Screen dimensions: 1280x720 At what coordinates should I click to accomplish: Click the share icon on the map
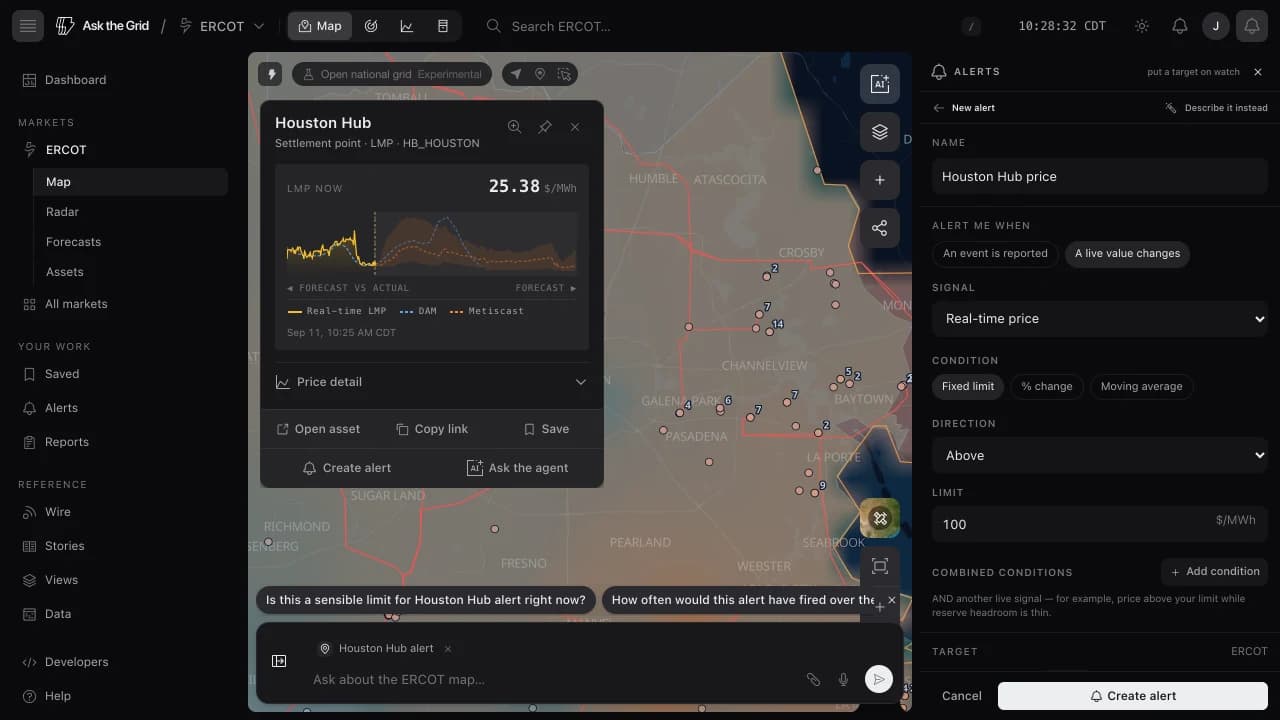pos(880,228)
